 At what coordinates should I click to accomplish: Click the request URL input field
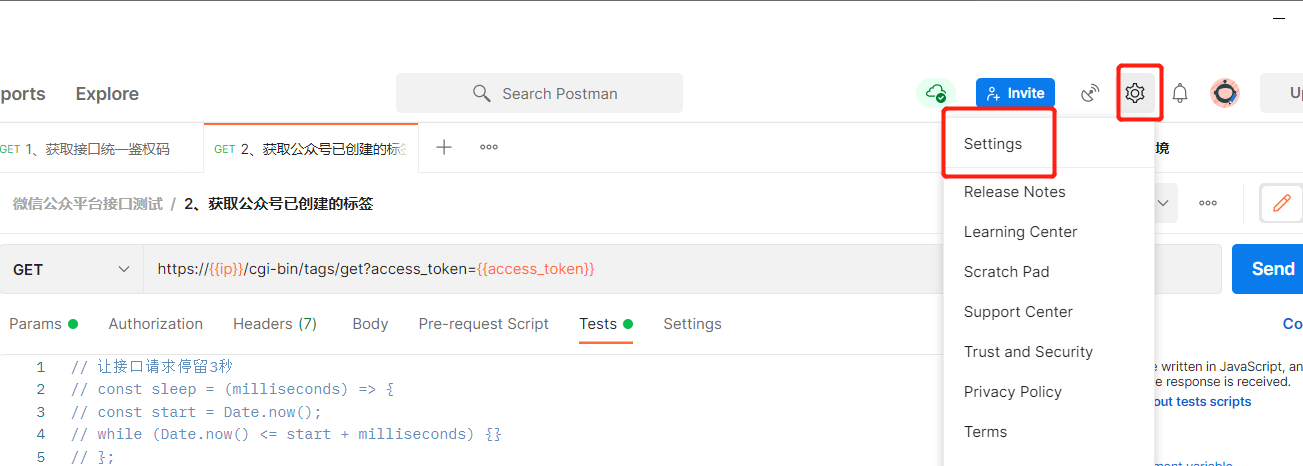tap(540, 269)
